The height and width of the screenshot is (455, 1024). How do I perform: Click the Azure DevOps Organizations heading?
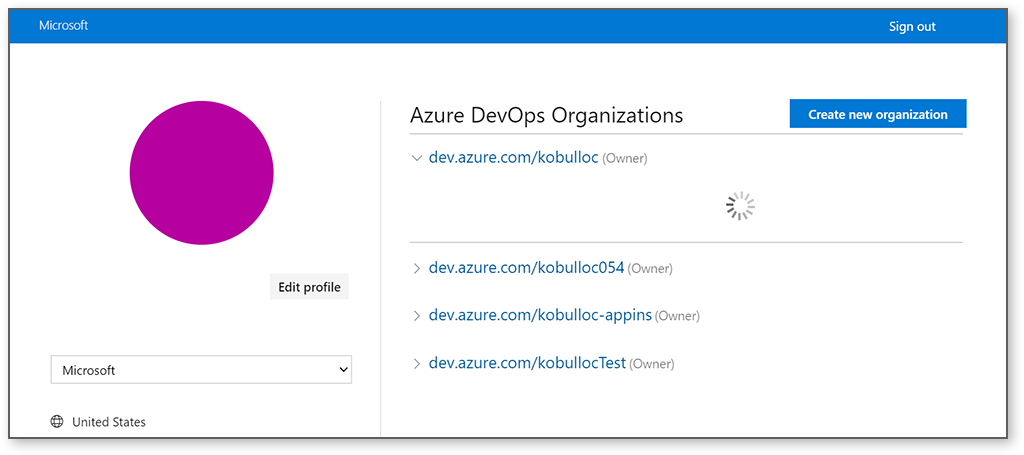(546, 115)
